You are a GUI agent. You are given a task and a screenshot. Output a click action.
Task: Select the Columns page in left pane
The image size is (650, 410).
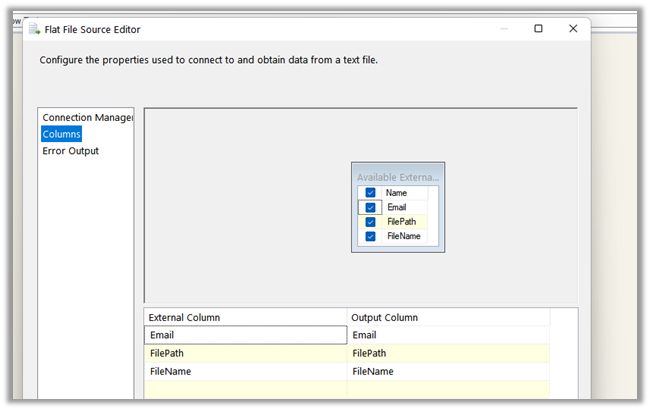(x=62, y=134)
